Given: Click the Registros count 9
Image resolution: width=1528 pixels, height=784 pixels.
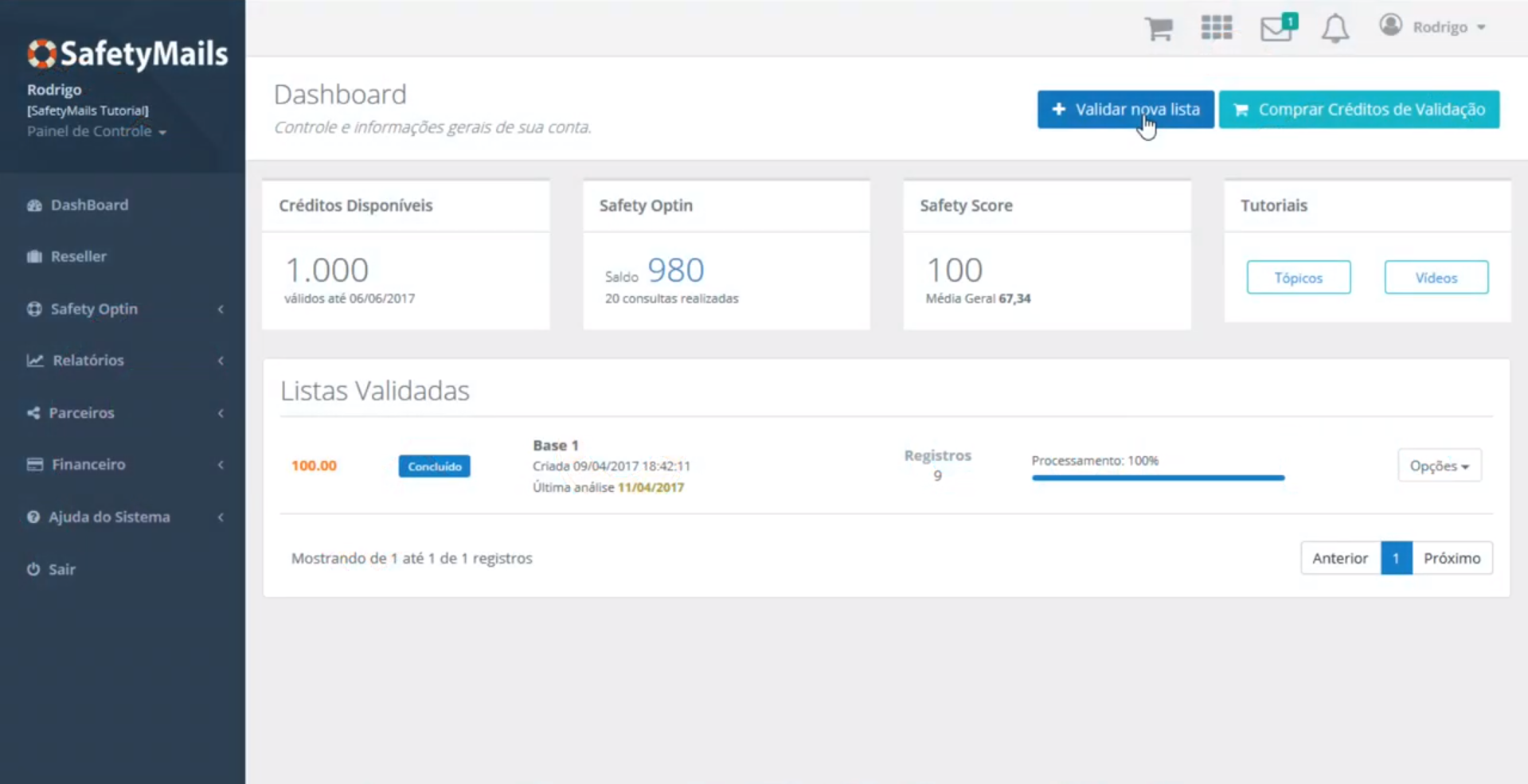Looking at the screenshot, I should pos(938,476).
